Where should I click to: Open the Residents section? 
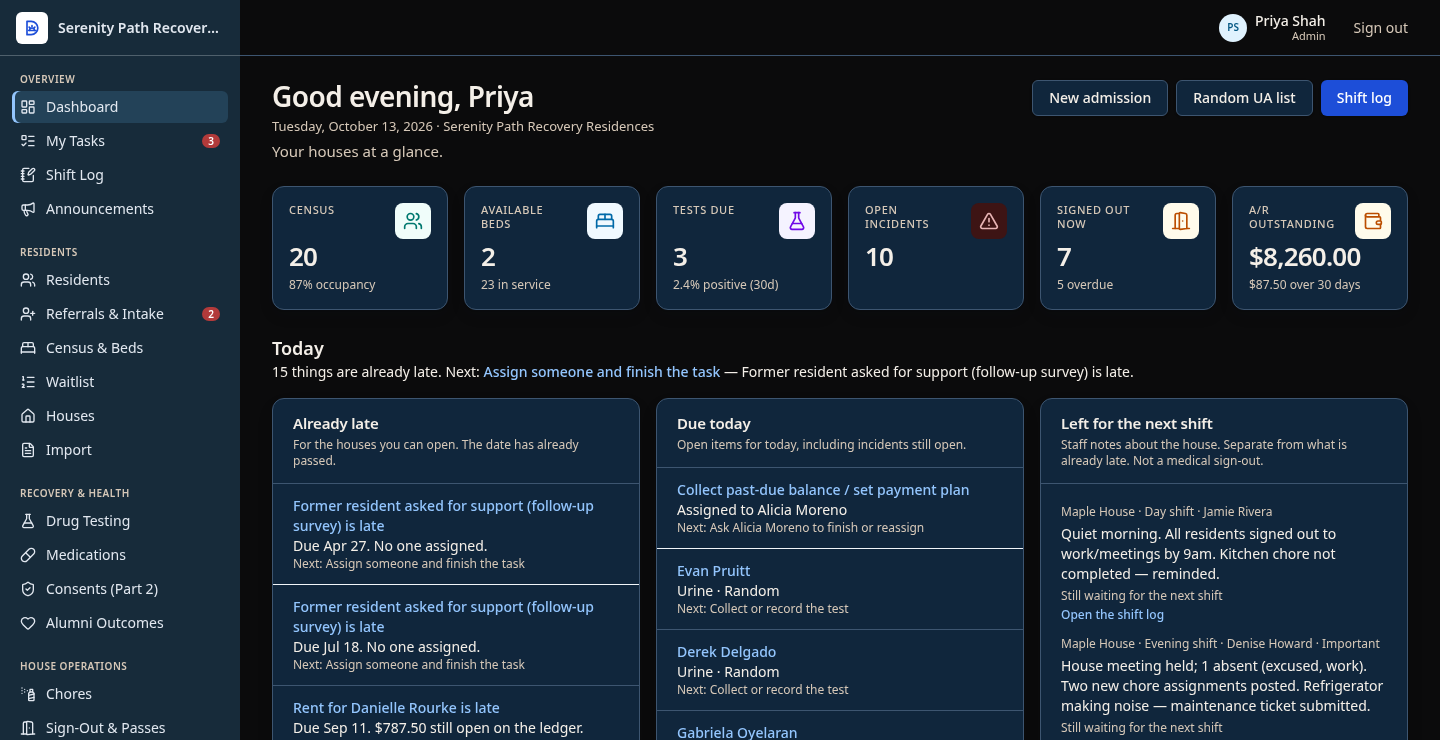120,280
